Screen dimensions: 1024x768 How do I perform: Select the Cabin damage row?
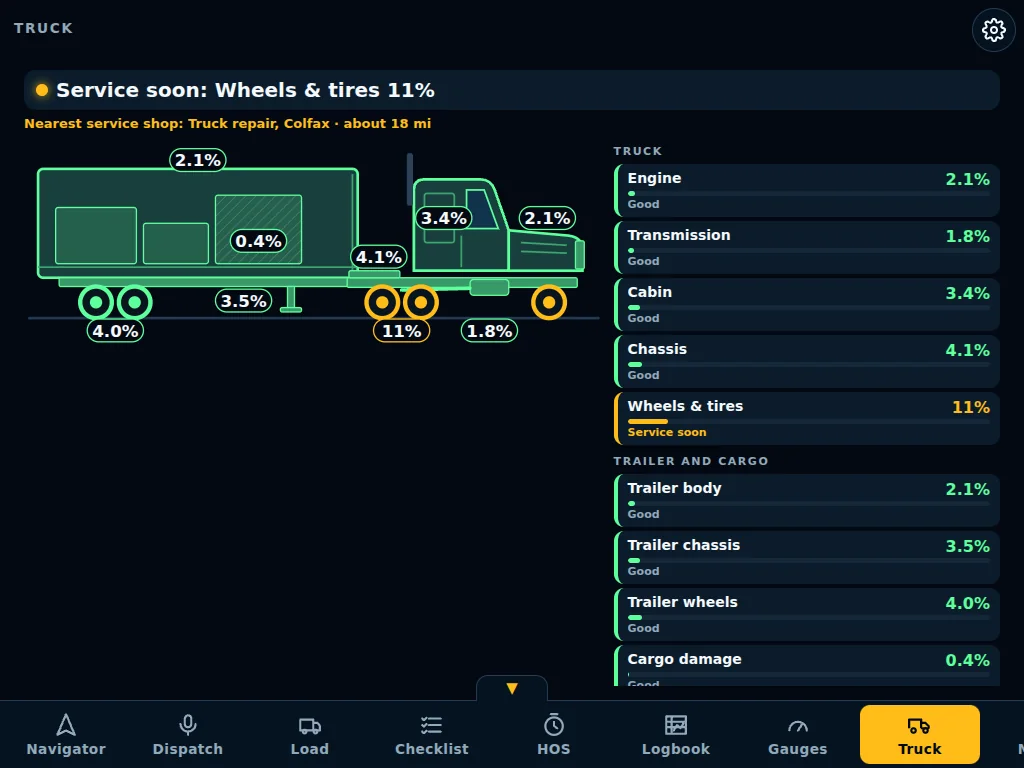tap(807, 304)
